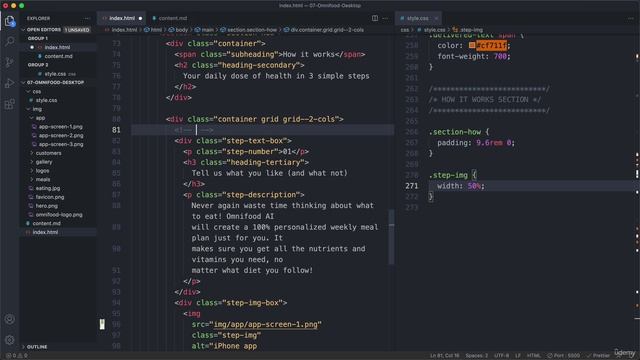Expand the logos folder
This screenshot has height=360, width=640.
tap(42, 171)
